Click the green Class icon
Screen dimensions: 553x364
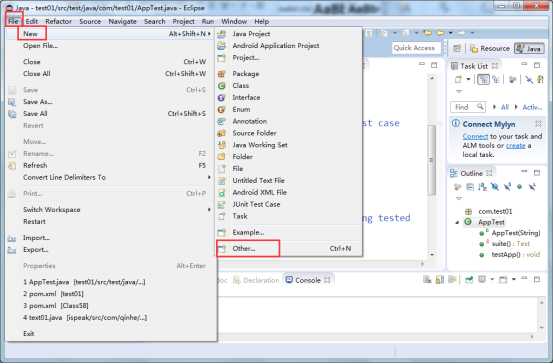click(221, 86)
